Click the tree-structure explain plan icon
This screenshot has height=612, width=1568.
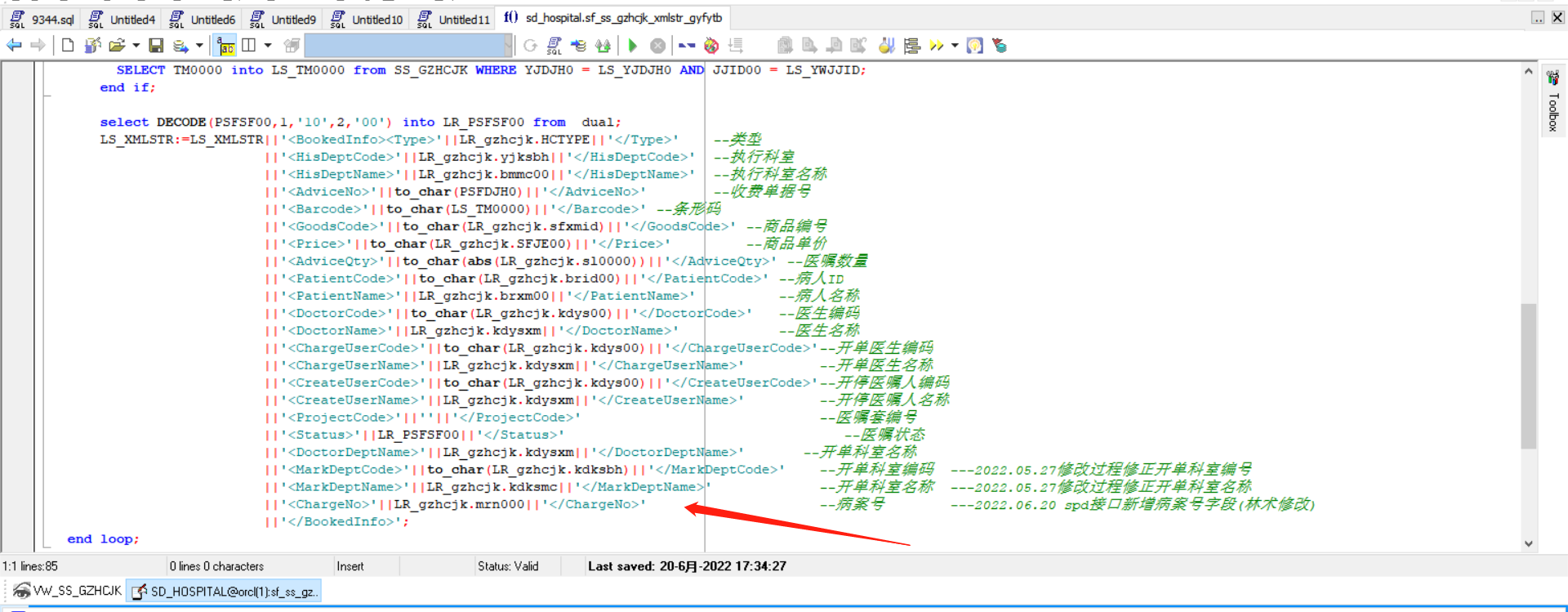[x=912, y=46]
